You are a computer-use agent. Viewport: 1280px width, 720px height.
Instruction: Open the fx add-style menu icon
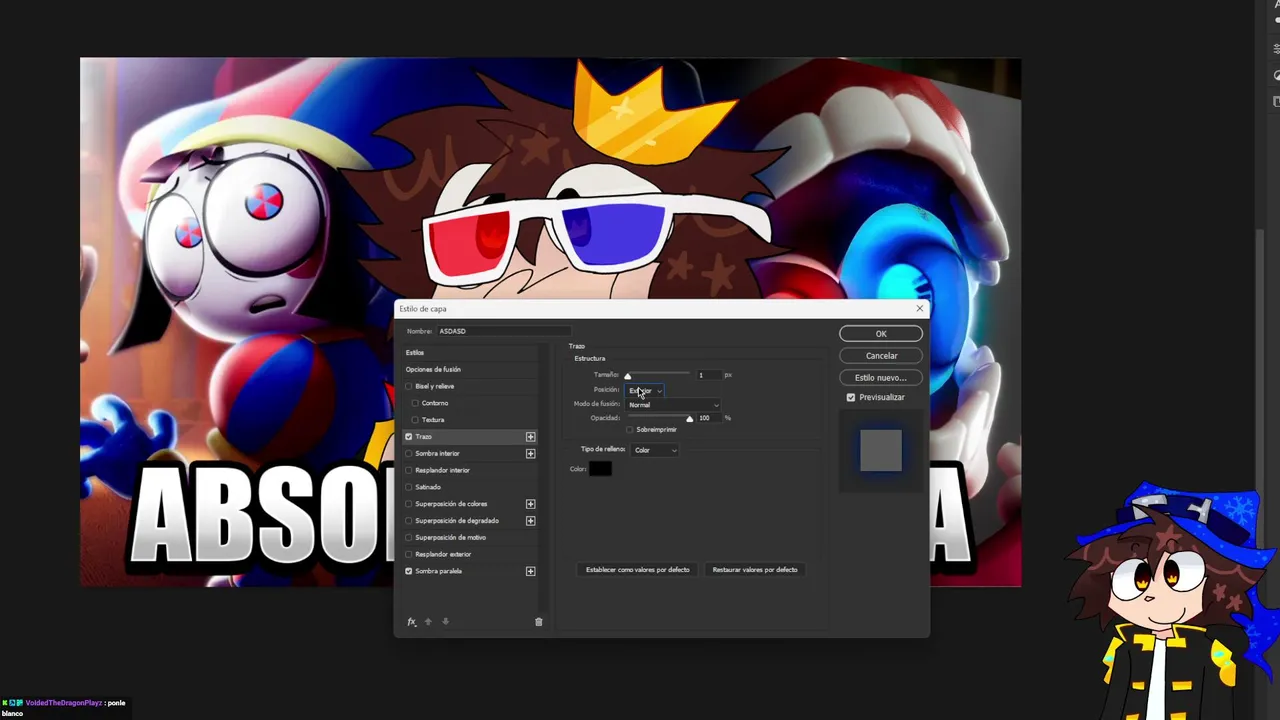[x=411, y=622]
